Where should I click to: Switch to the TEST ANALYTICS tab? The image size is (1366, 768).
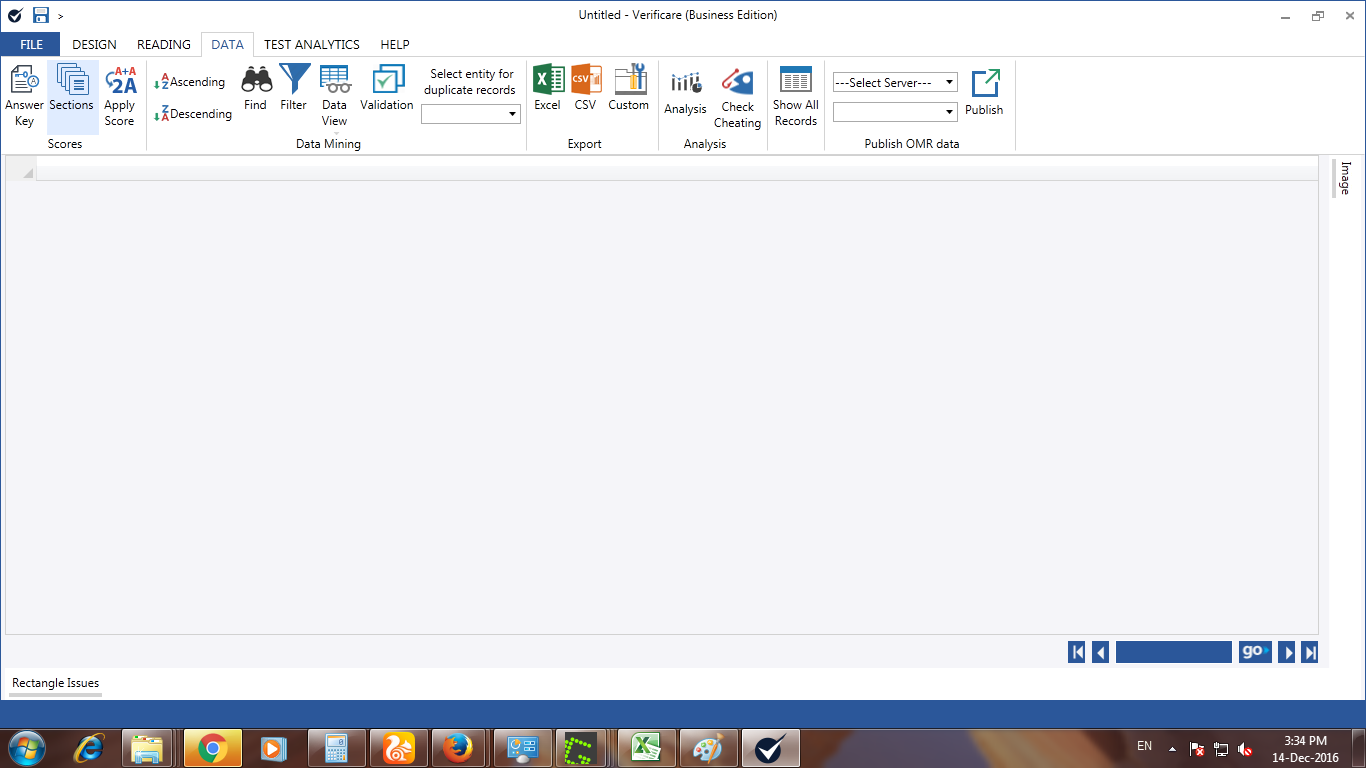[x=311, y=45]
